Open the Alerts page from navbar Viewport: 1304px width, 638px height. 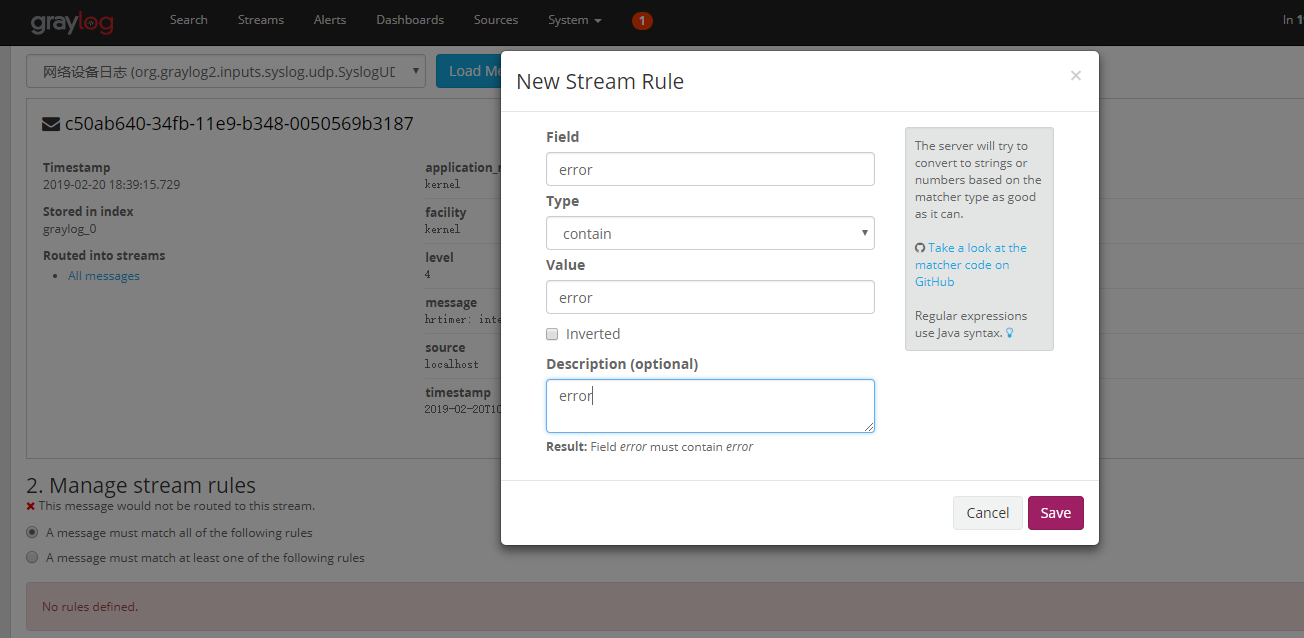[330, 20]
